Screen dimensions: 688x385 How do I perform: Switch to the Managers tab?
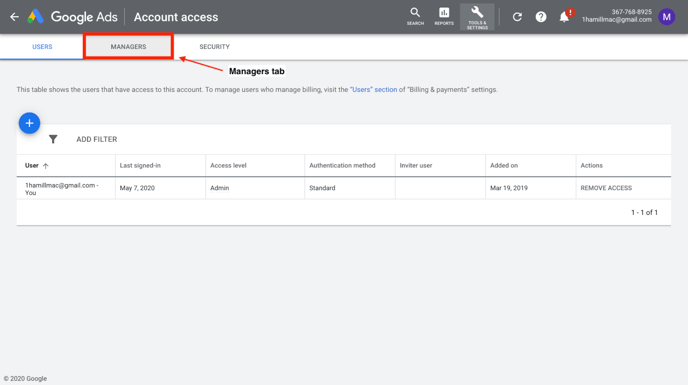click(x=128, y=47)
